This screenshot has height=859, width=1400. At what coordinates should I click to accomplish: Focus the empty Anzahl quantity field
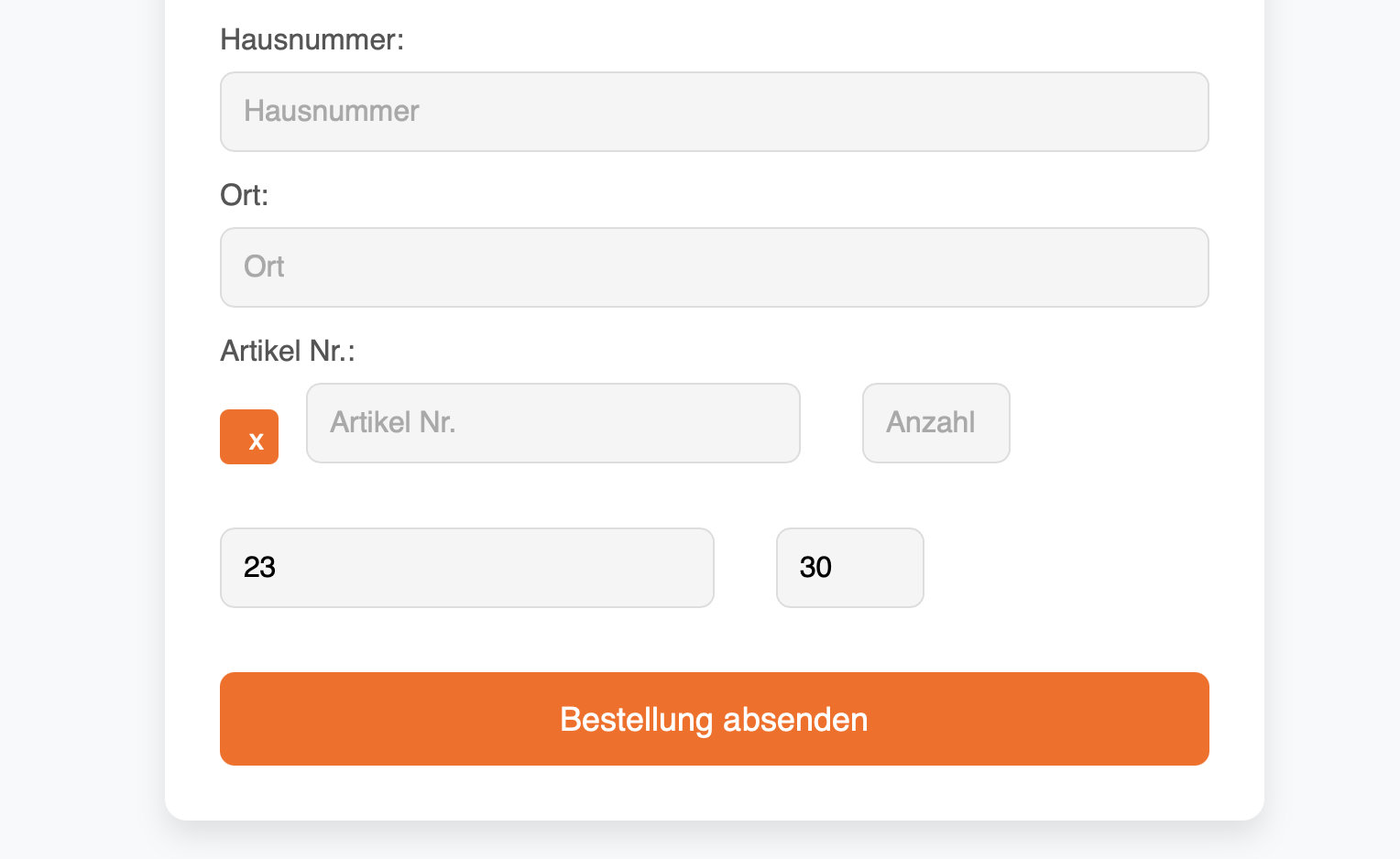coord(935,423)
